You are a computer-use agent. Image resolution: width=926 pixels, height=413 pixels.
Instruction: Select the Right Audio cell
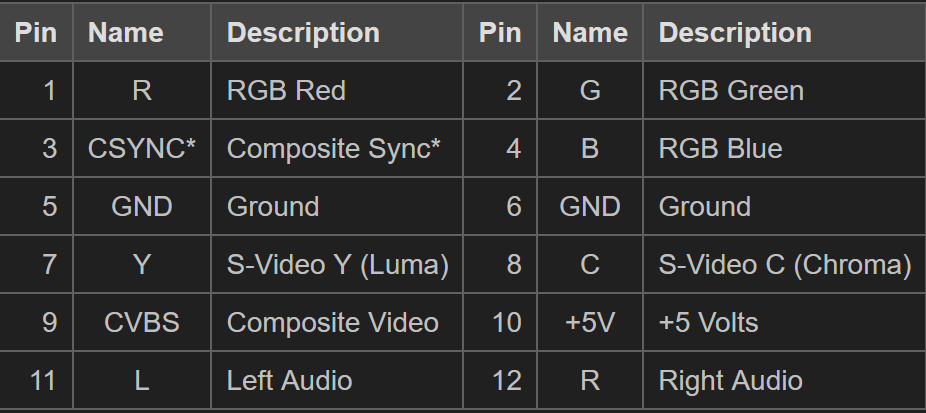[730, 381]
